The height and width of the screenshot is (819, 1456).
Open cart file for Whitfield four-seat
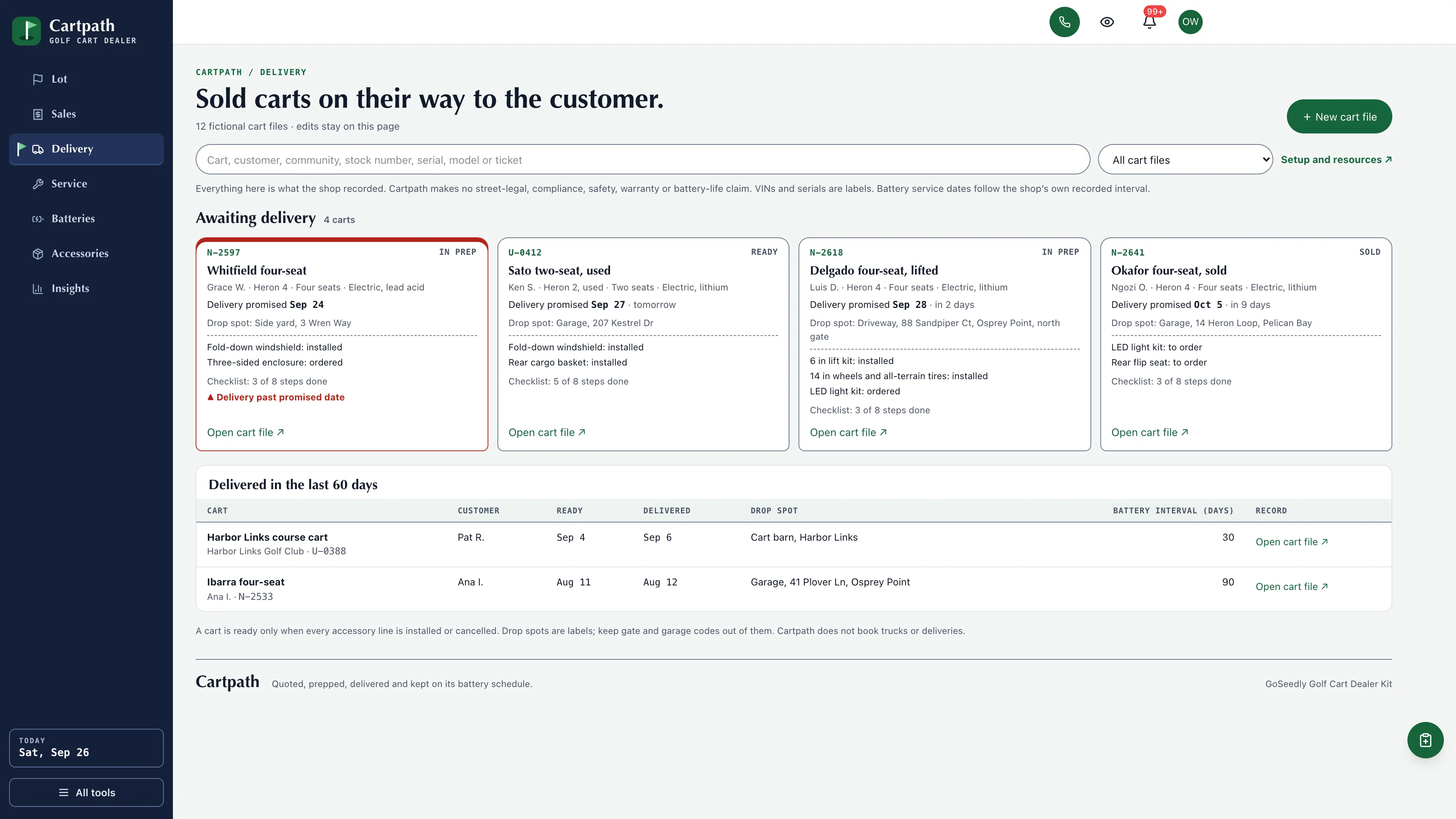pyautogui.click(x=245, y=432)
